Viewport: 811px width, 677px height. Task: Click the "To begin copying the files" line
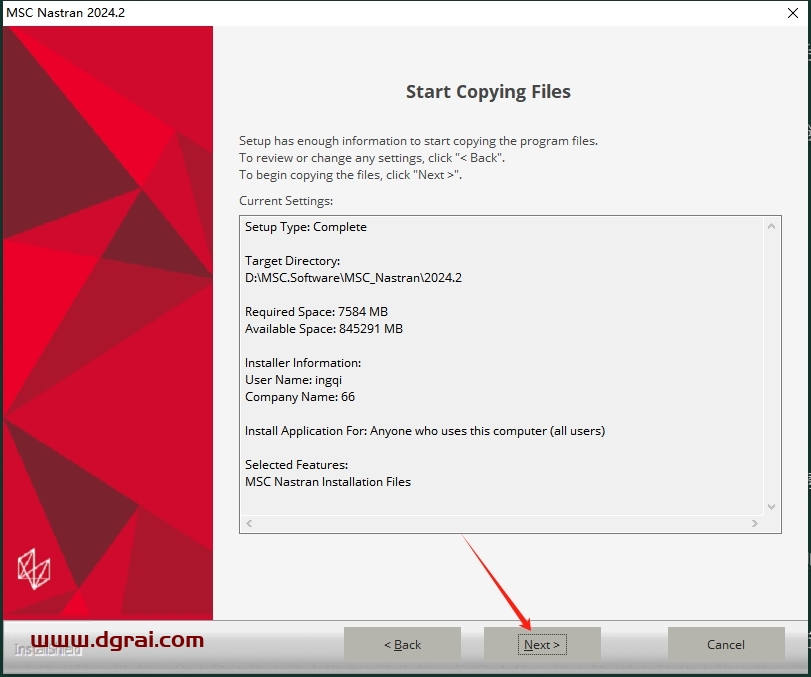(350, 175)
